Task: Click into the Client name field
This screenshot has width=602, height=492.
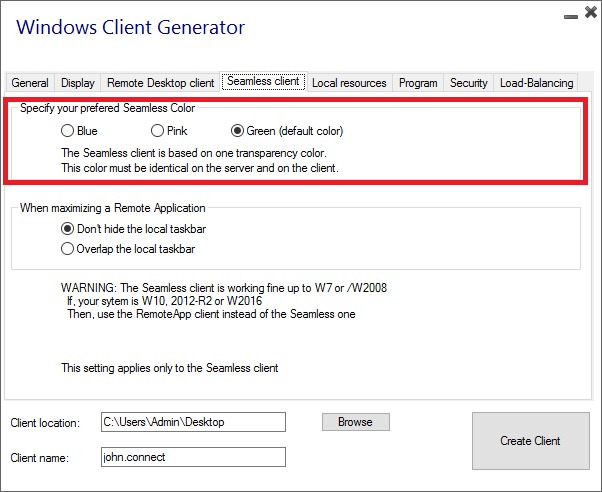Action: click(193, 456)
